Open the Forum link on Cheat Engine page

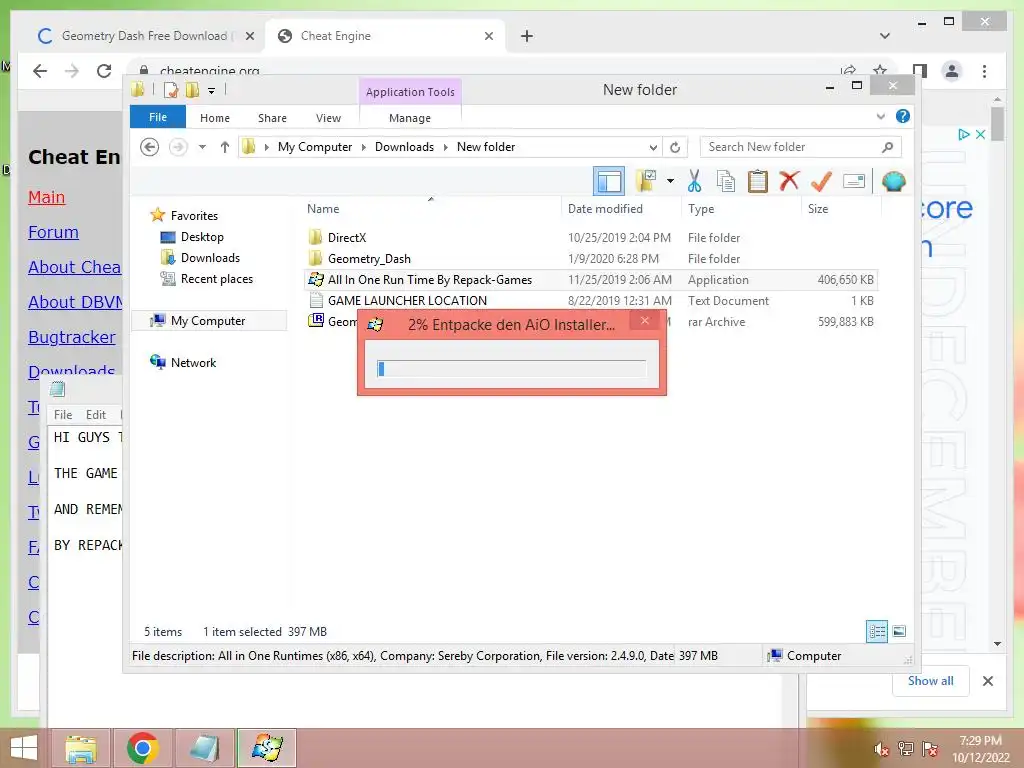(x=53, y=232)
